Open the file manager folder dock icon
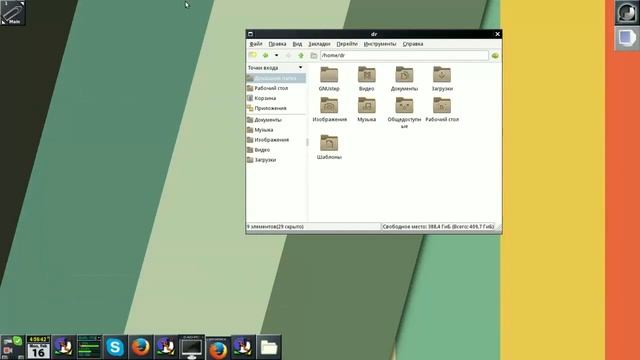 269,347
